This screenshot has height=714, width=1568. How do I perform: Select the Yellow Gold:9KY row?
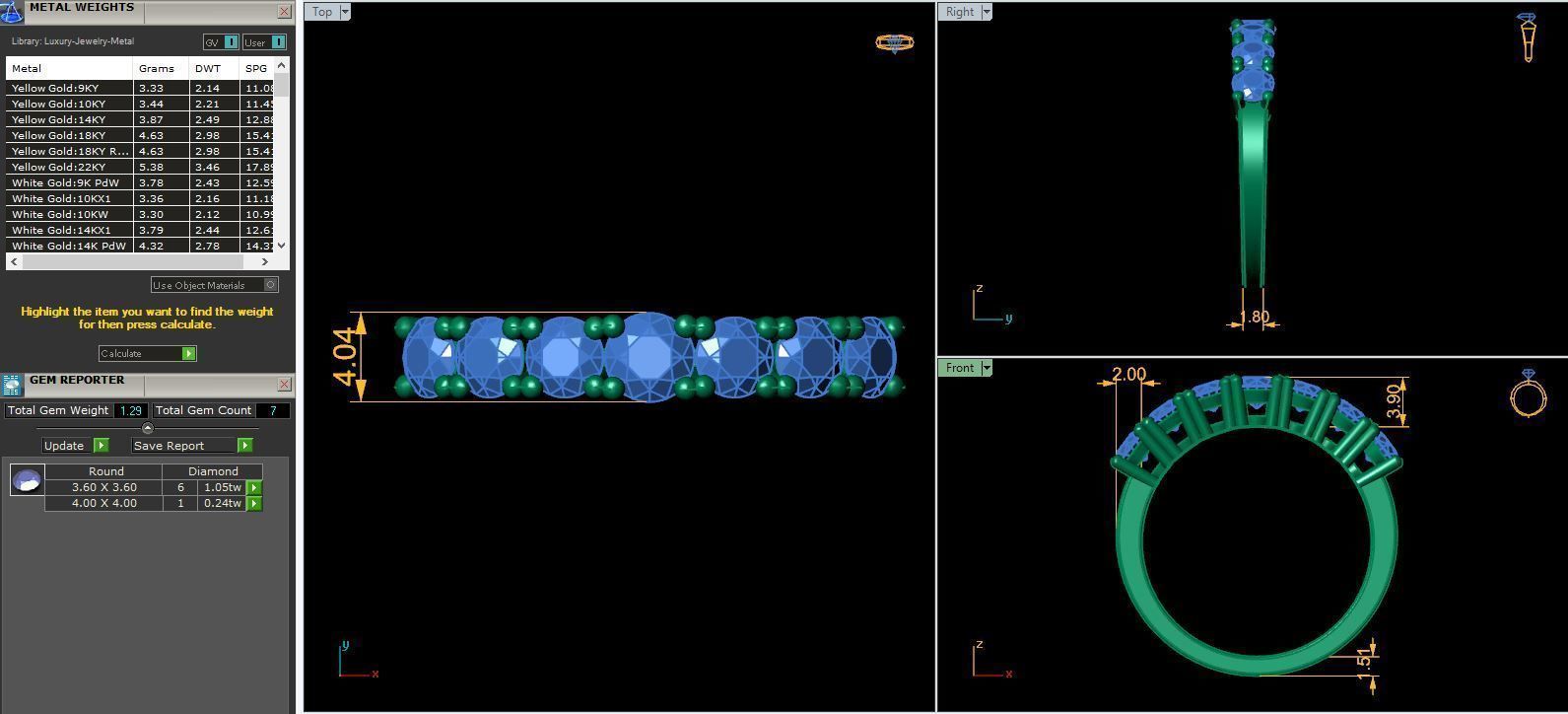(x=140, y=88)
